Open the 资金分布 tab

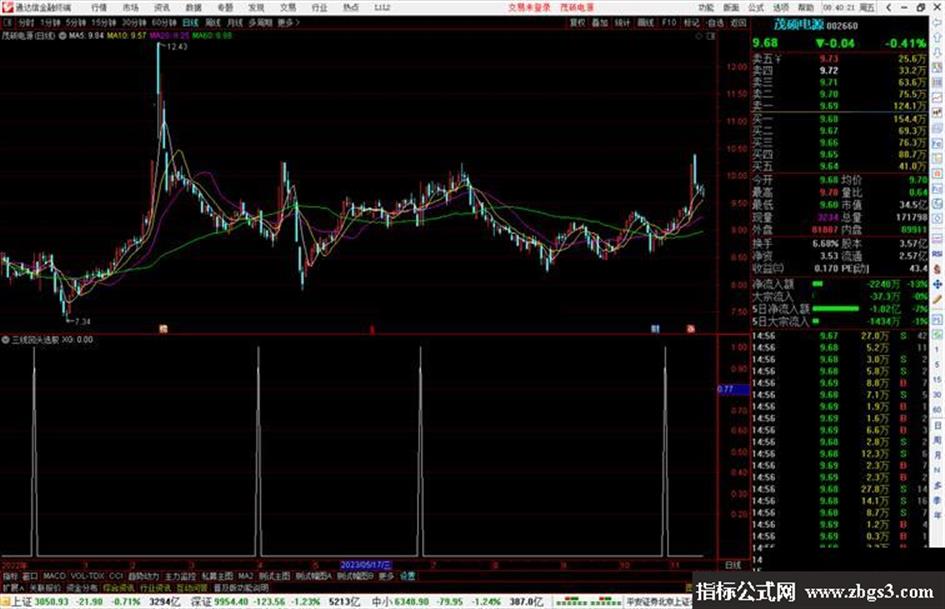point(81,587)
